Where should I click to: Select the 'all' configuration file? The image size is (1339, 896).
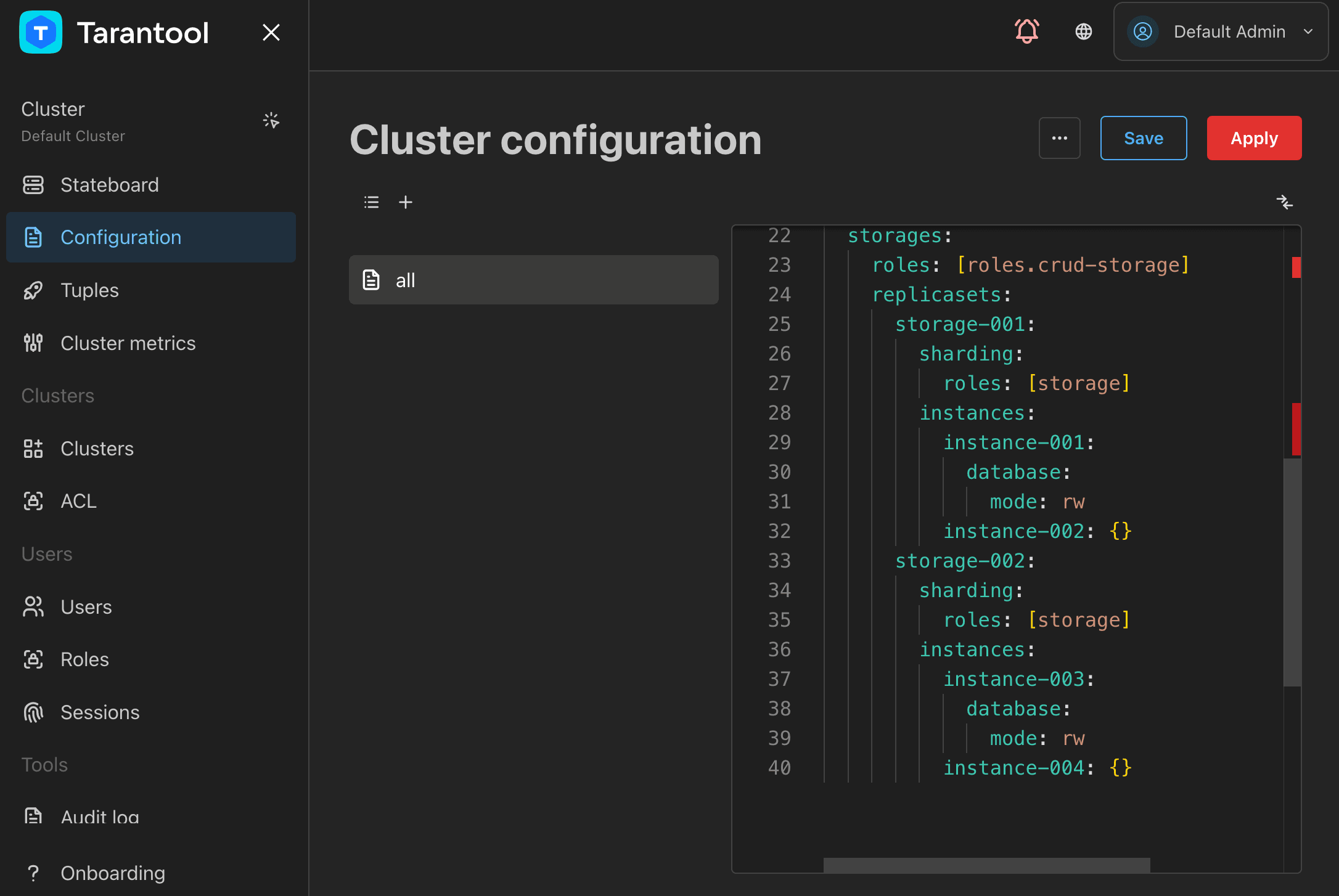pyautogui.click(x=534, y=280)
